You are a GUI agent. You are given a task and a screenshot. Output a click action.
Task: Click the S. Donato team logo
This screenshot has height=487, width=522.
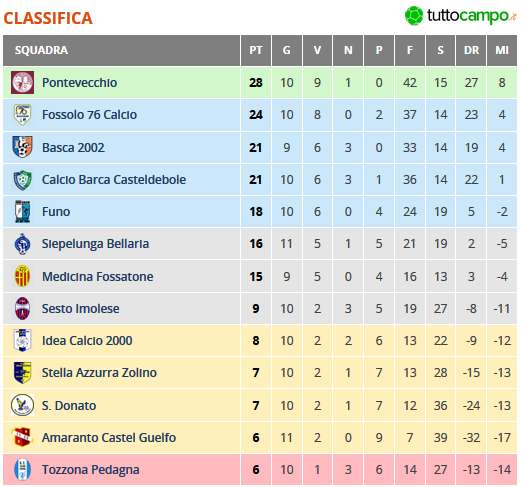22,405
